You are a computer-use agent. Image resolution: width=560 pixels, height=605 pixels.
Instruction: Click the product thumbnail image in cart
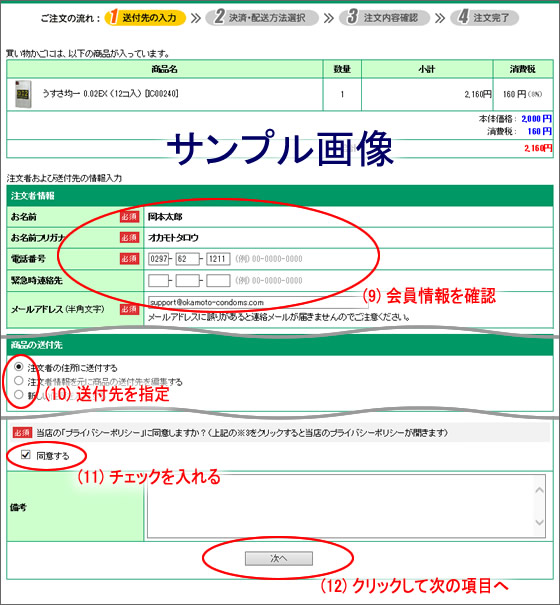tap(23, 94)
